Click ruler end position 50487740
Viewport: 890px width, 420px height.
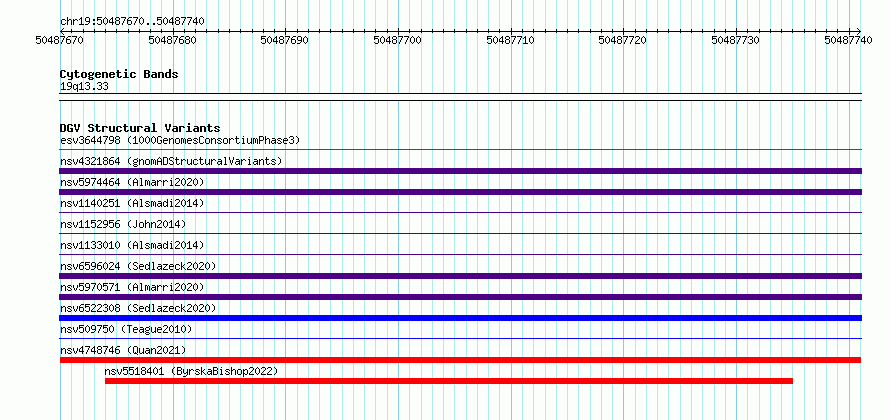coord(849,40)
